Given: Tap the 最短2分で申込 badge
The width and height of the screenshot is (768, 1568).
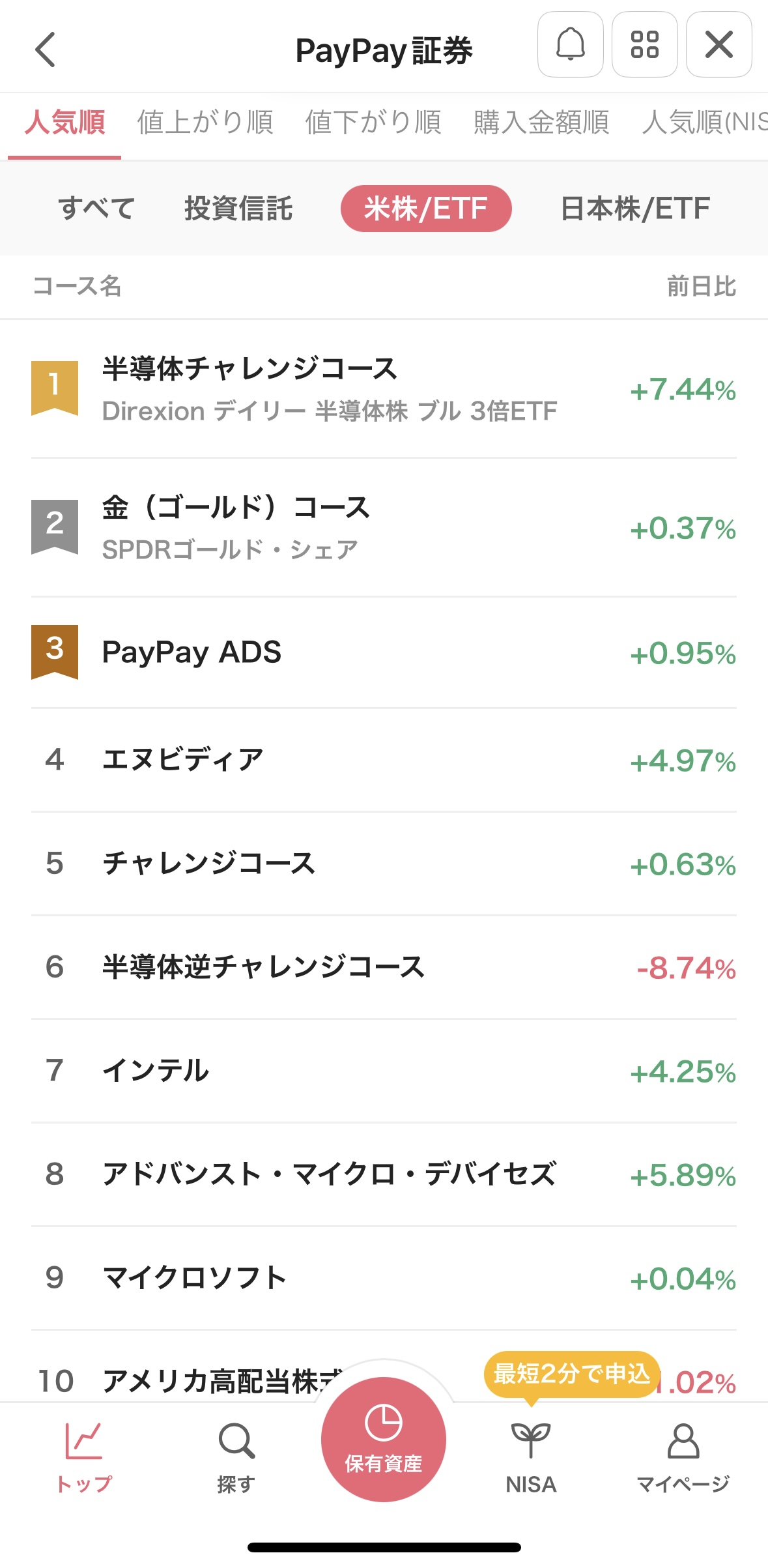Looking at the screenshot, I should (x=572, y=1374).
